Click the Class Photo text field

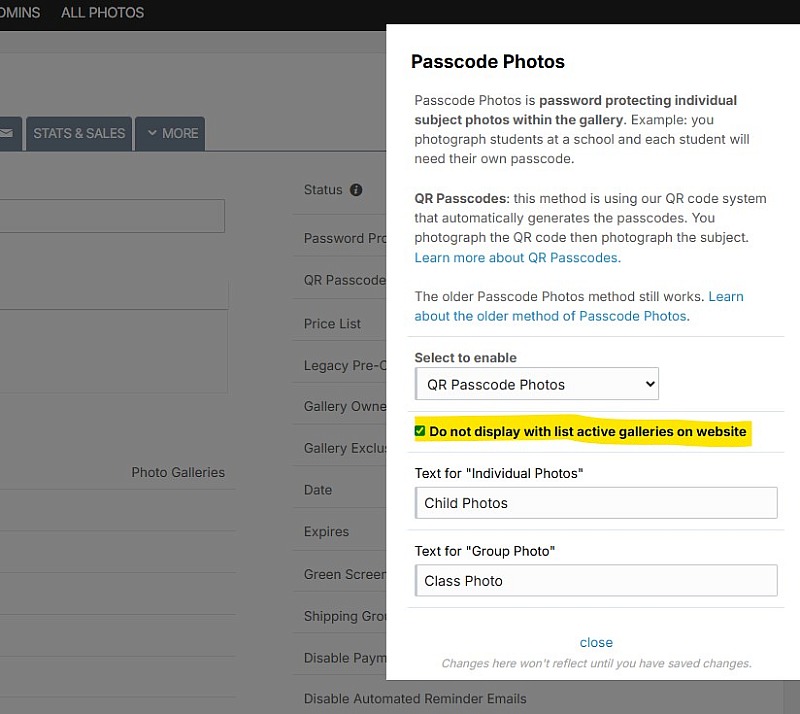coord(596,580)
